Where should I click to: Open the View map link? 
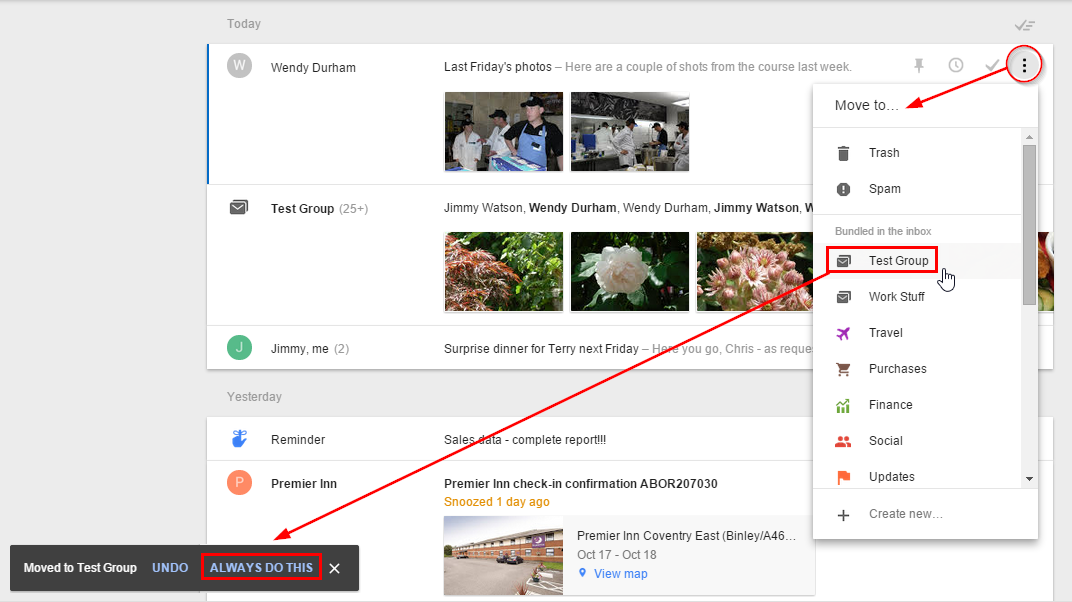coord(620,574)
